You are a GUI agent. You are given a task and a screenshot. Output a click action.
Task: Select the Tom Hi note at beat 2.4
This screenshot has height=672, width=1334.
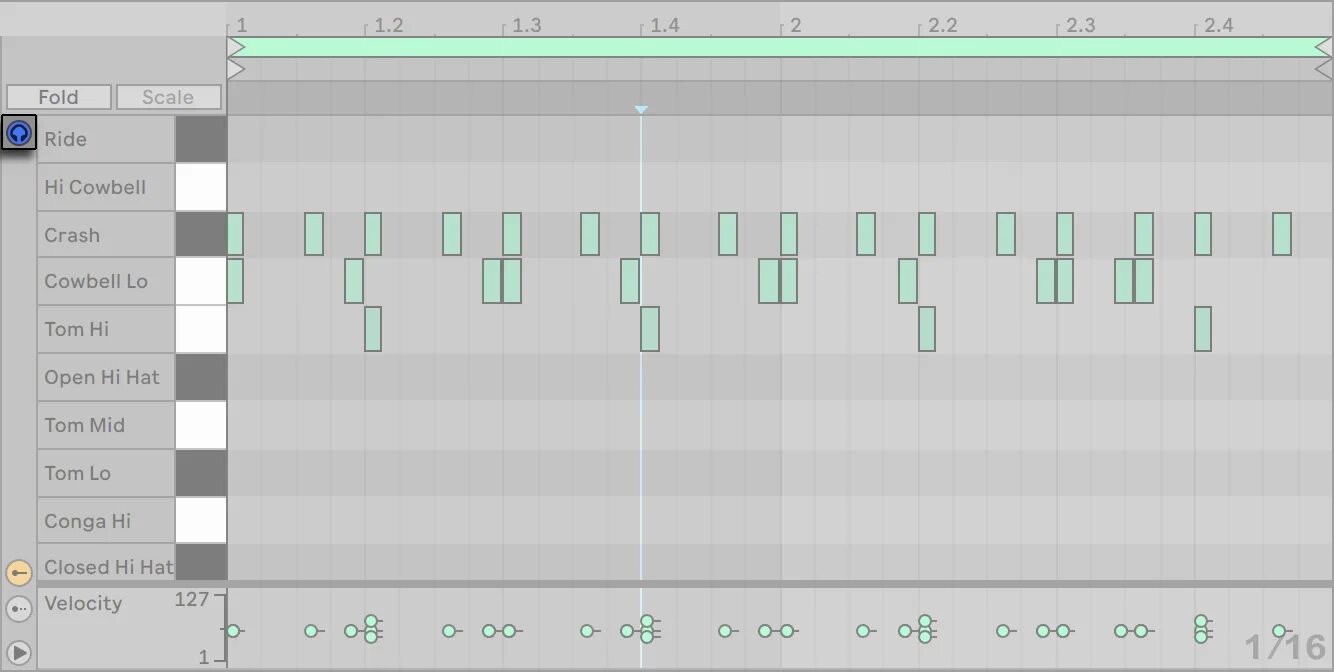1203,329
